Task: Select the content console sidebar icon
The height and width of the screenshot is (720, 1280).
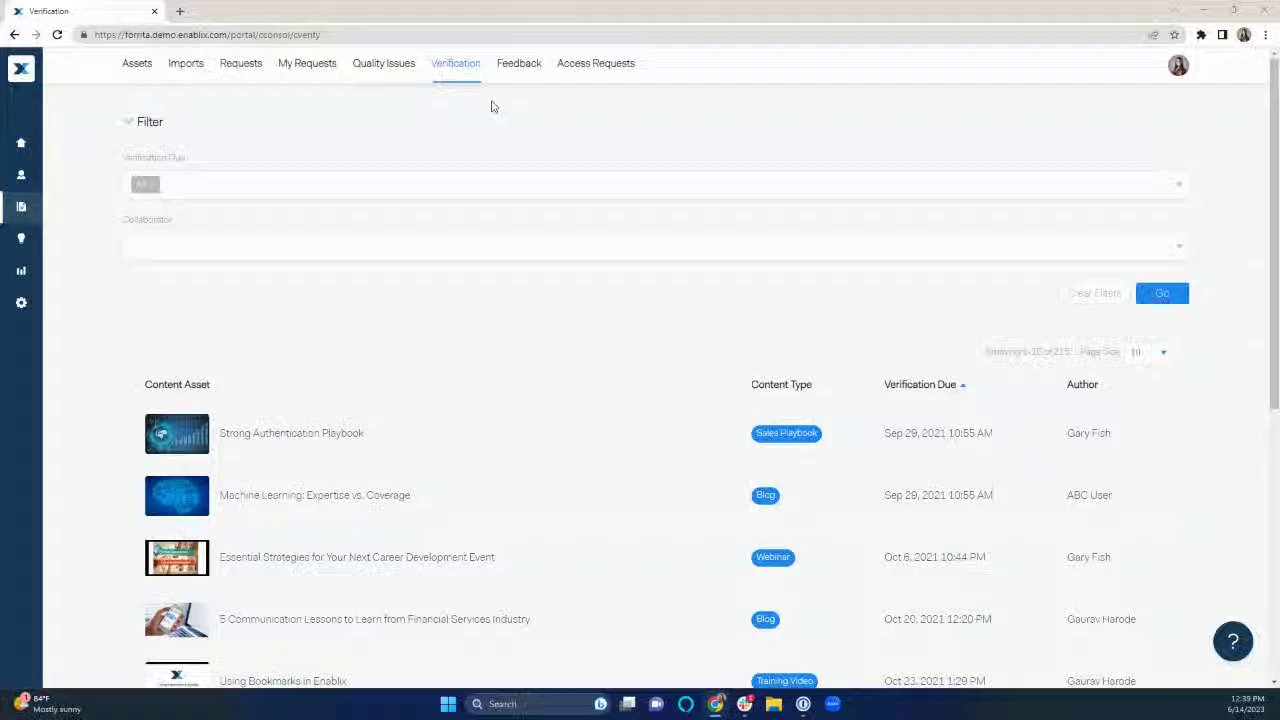Action: [x=21, y=207]
